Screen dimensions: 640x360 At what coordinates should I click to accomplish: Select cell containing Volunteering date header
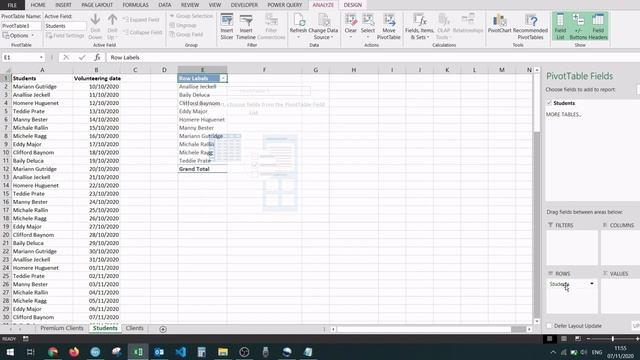tap(97, 78)
